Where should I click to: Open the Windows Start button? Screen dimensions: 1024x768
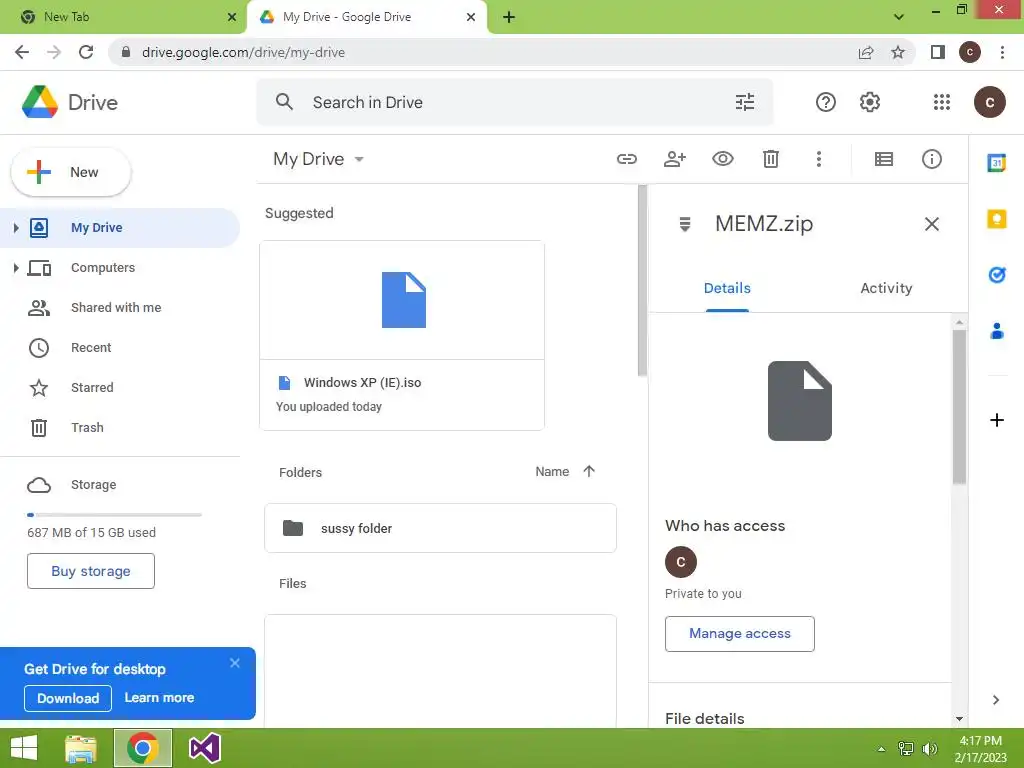click(24, 748)
